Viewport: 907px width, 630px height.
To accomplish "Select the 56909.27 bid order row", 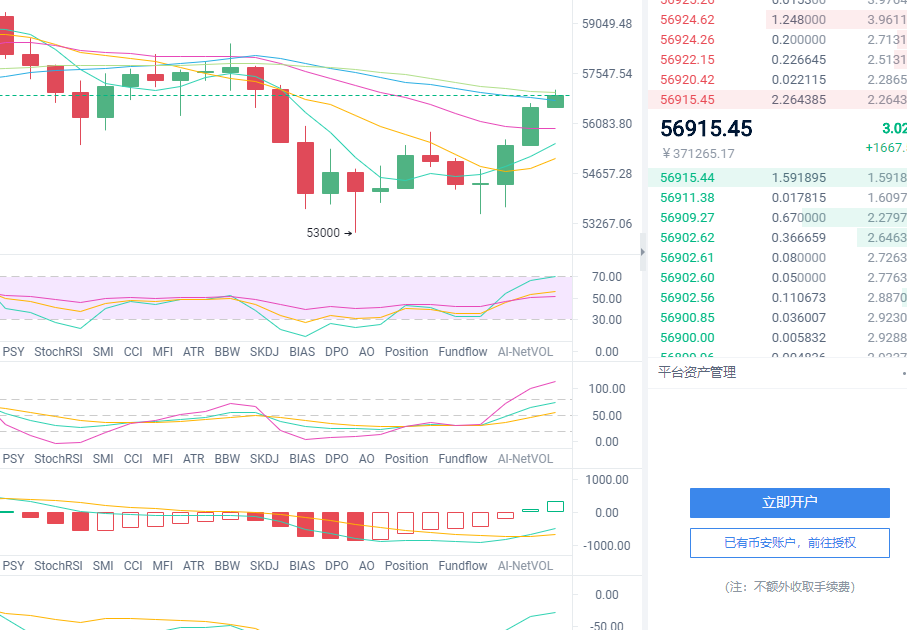I will tap(777, 218).
